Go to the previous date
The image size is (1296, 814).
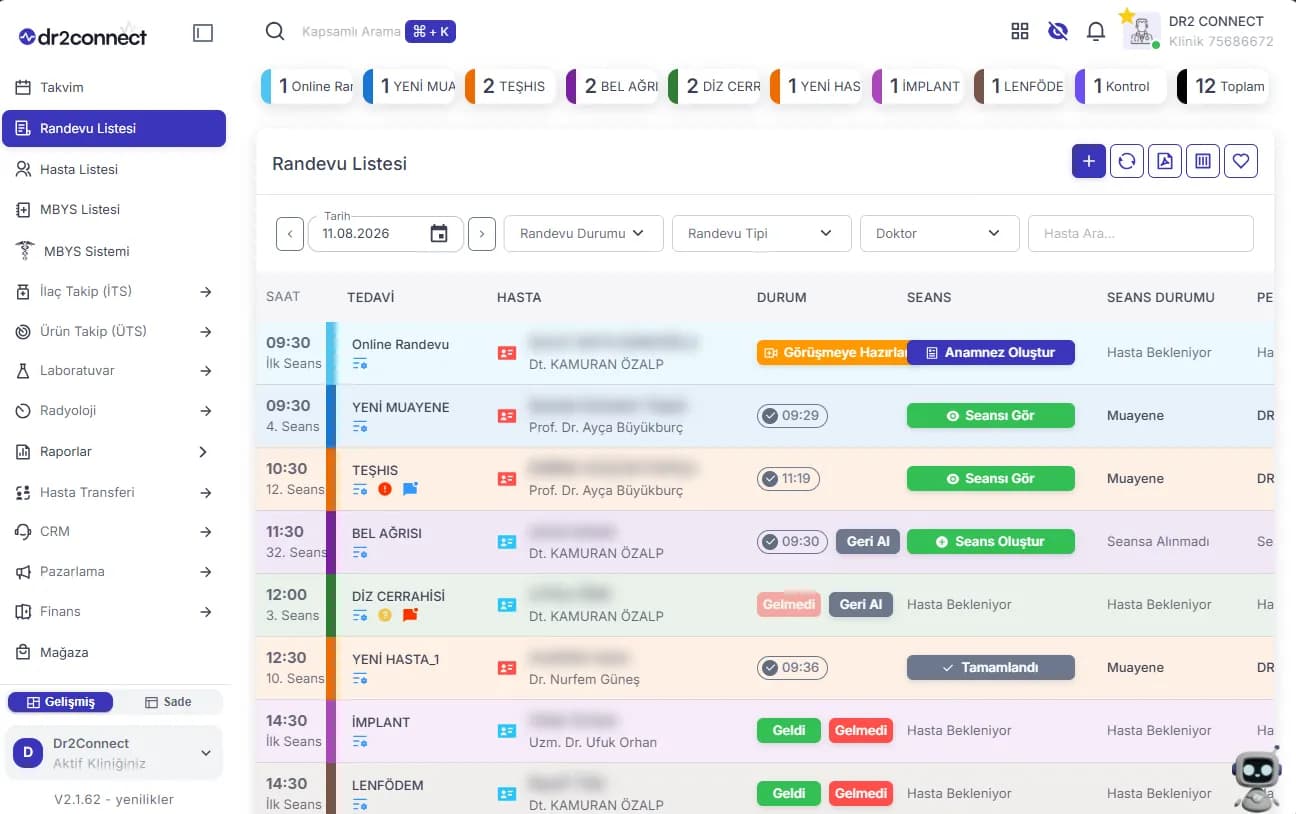point(290,234)
